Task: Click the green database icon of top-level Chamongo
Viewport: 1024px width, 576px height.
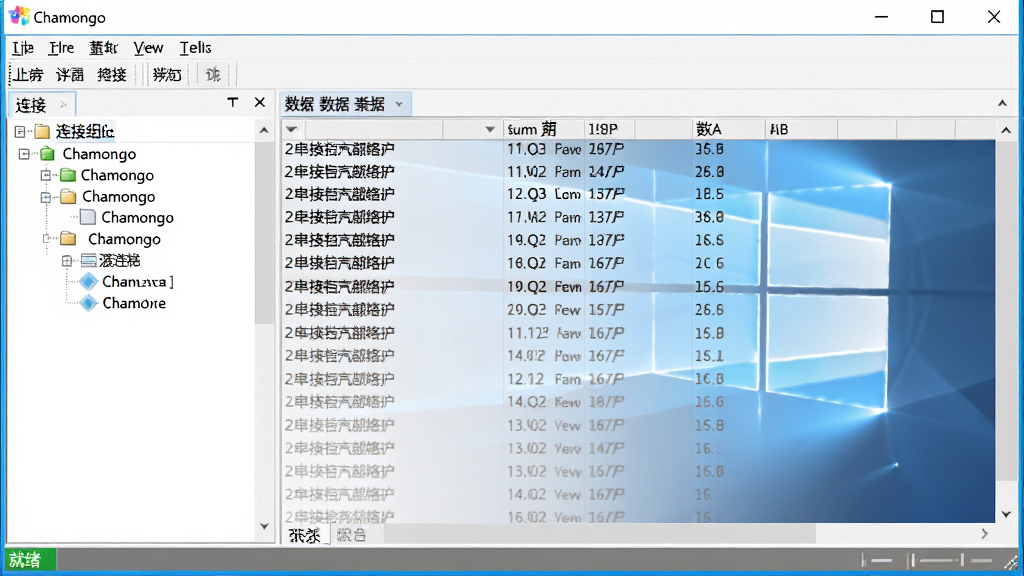Action: click(47, 154)
